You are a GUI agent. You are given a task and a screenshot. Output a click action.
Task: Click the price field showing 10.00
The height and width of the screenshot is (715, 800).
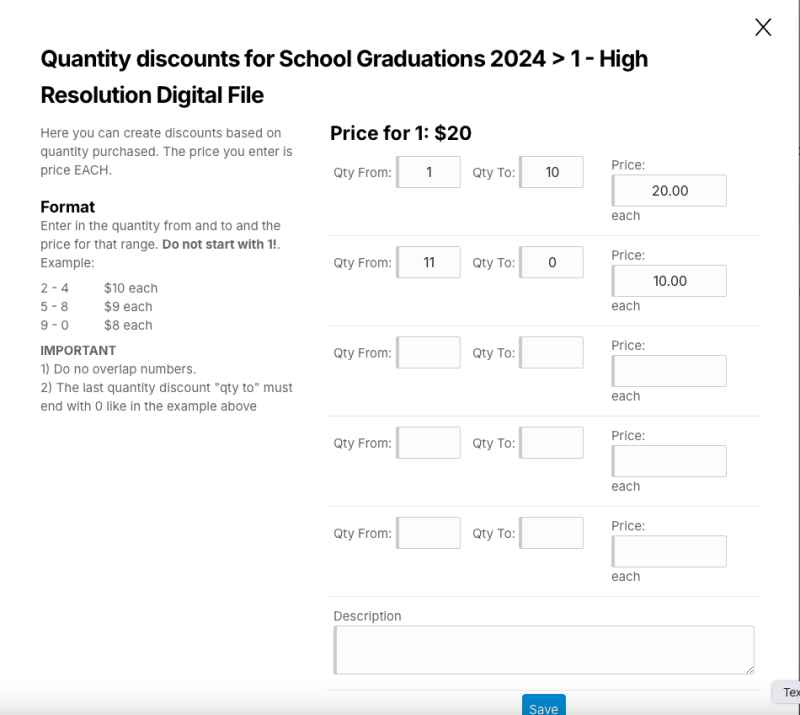669,281
